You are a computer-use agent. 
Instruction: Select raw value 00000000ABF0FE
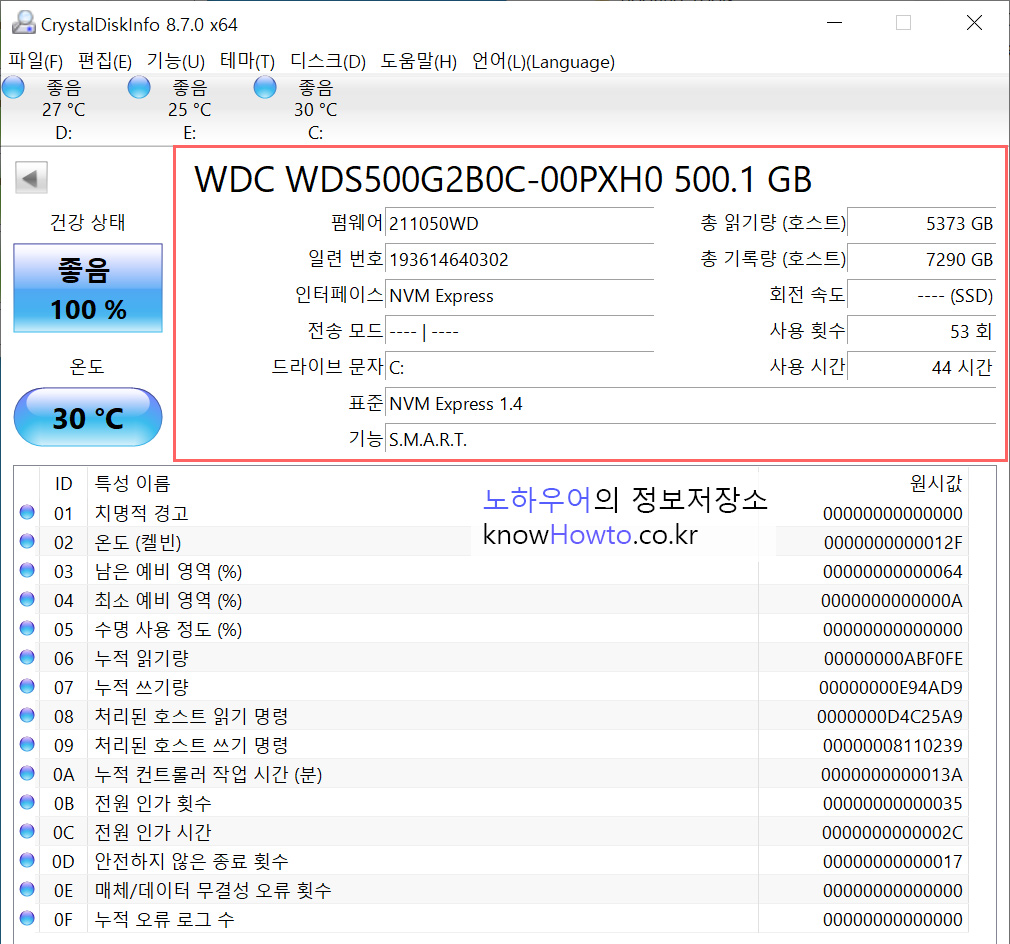point(893,659)
